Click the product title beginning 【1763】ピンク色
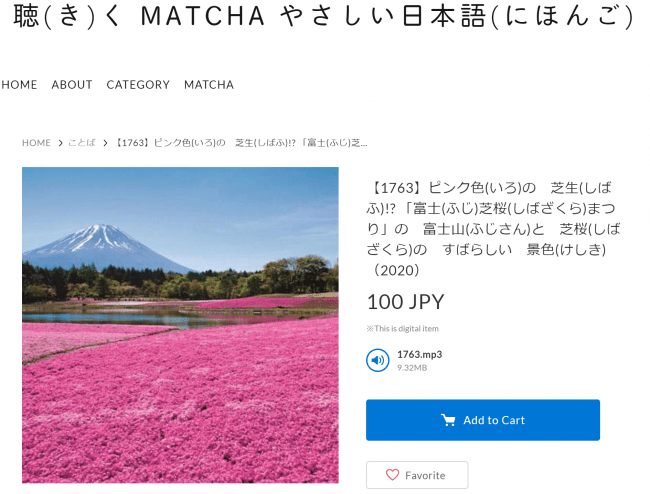Image resolution: width=650 pixels, height=494 pixels. click(493, 229)
